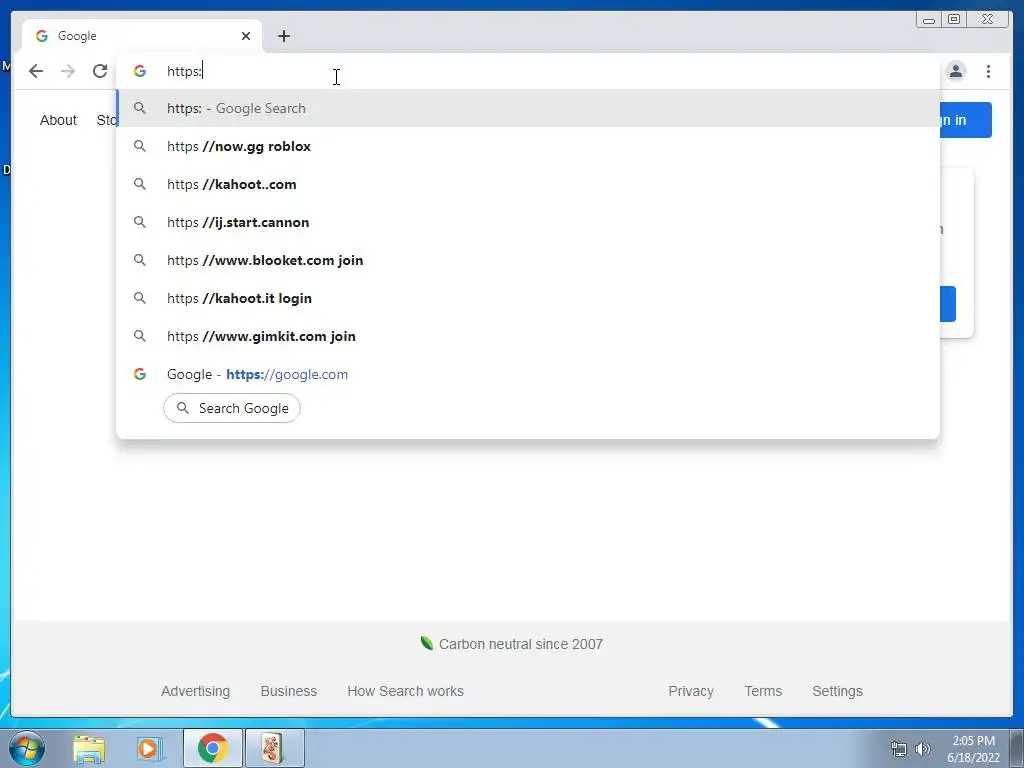Screen dimensions: 1024x768
Task: Click magnifier icon beside ij.start.cannon suggestion
Action: (x=140, y=222)
